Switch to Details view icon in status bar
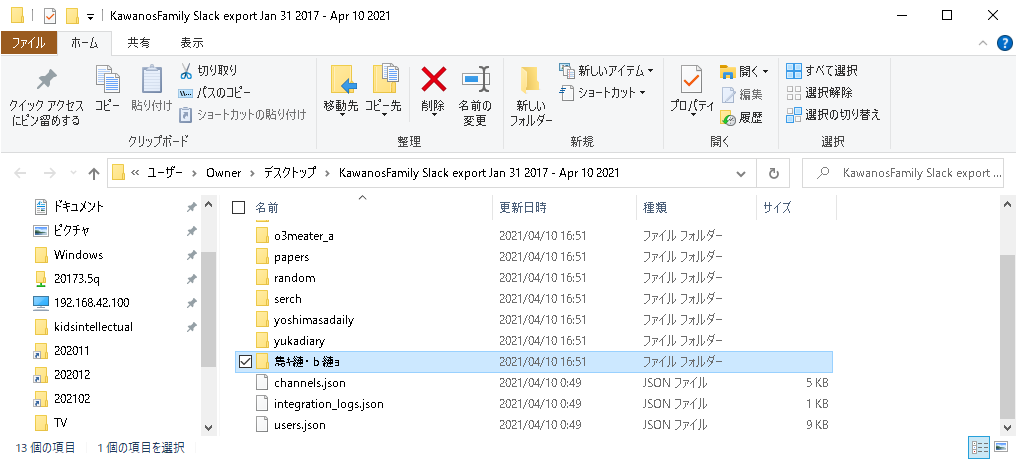The width and height of the screenshot is (1017, 460). (x=978, y=447)
